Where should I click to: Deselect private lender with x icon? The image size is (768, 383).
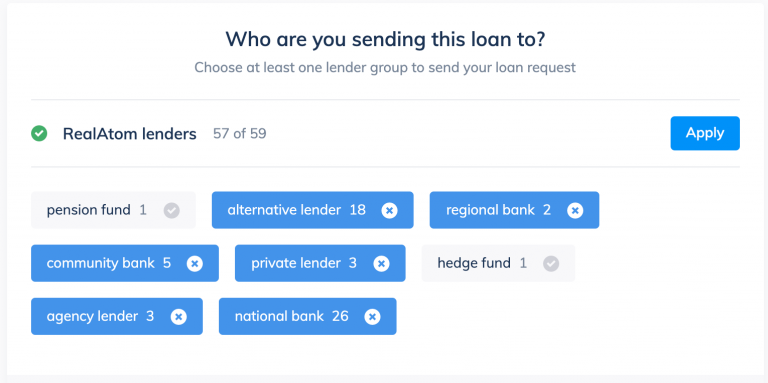[x=381, y=263]
